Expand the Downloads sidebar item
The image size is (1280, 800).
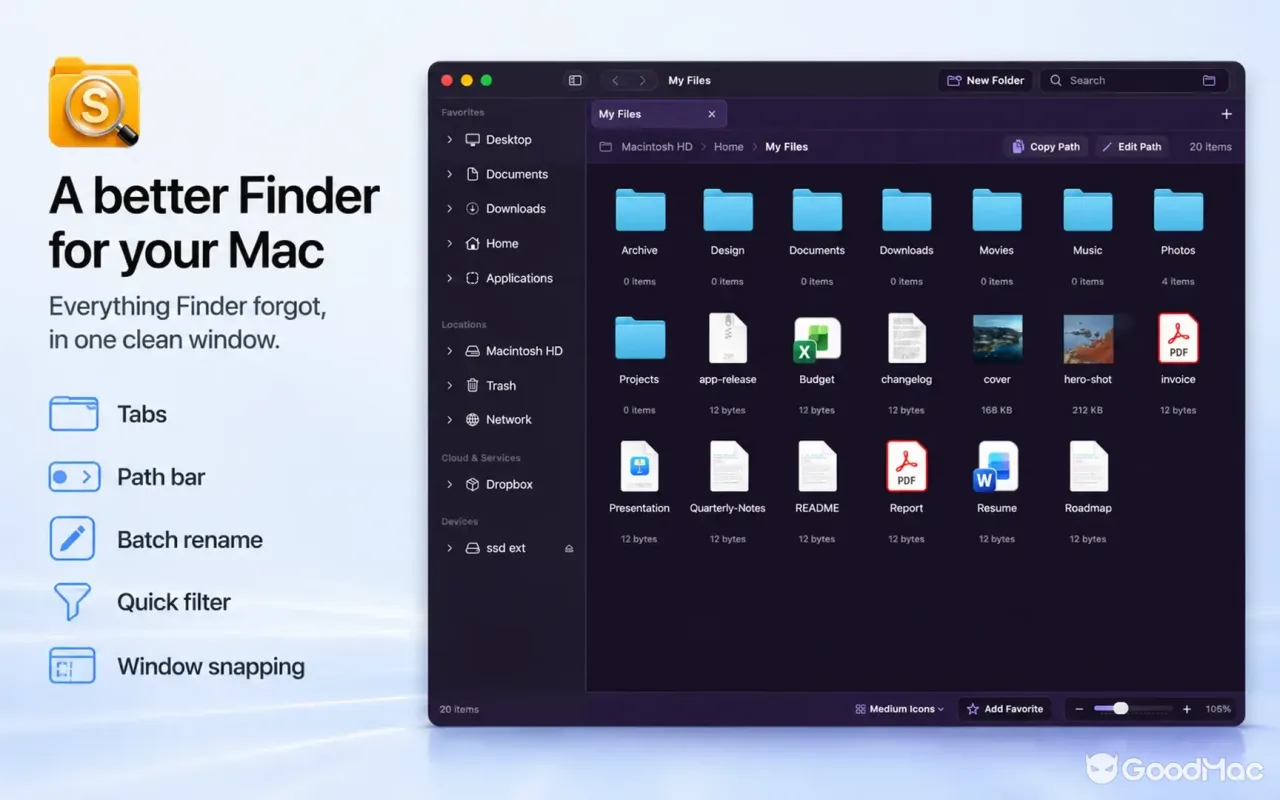pyautogui.click(x=450, y=209)
